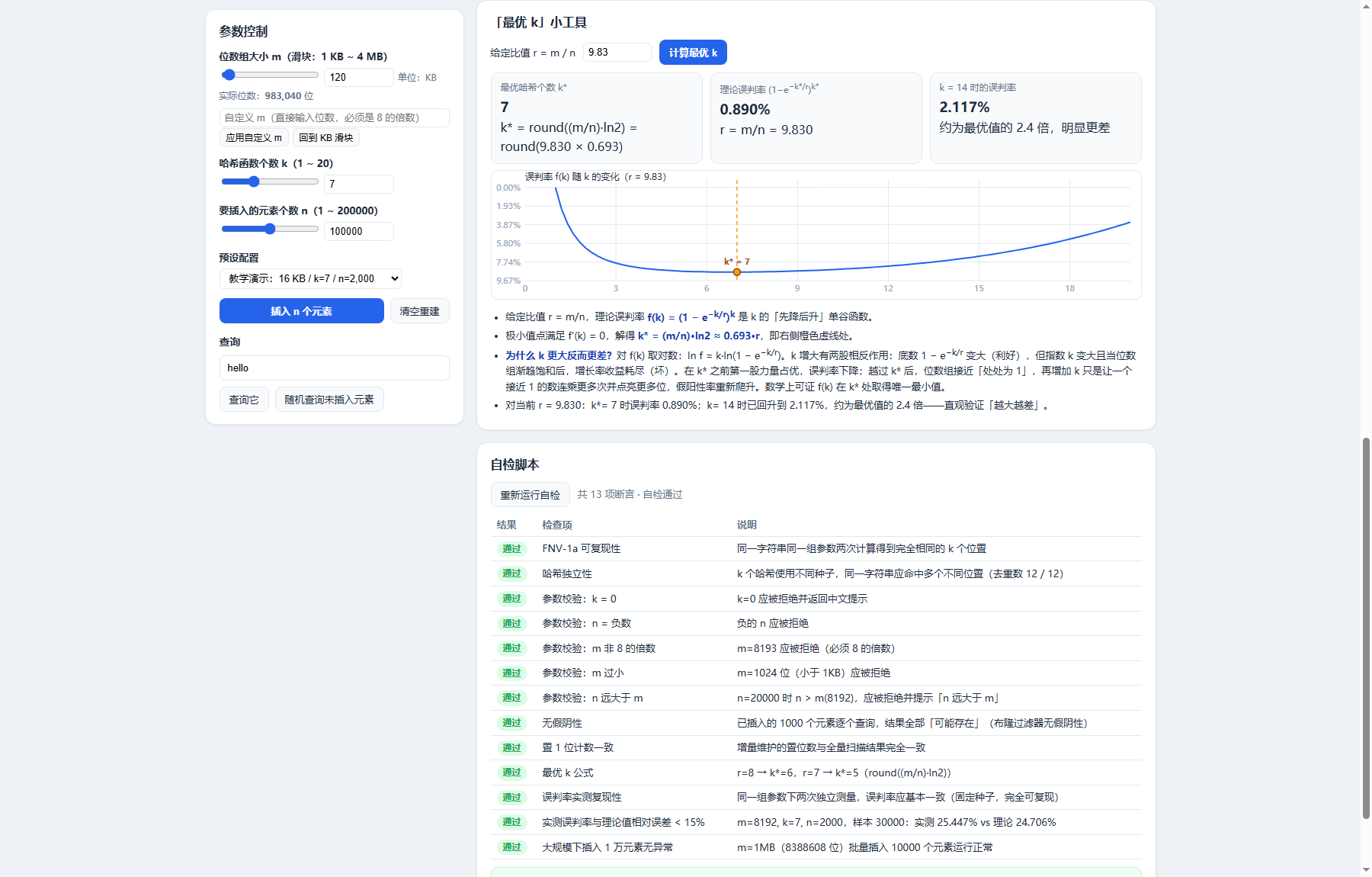Click the 参数校验：n 远大于 m label

click(592, 698)
